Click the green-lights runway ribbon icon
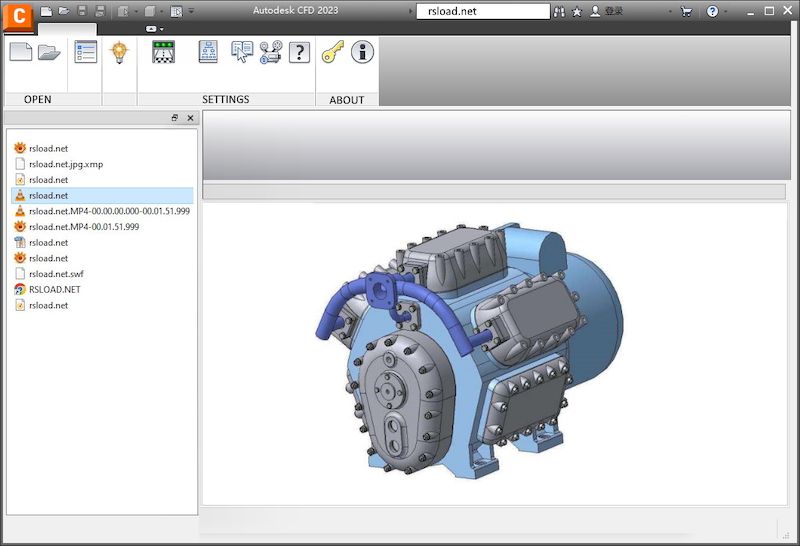This screenshot has width=800, height=546. pyautogui.click(x=164, y=52)
